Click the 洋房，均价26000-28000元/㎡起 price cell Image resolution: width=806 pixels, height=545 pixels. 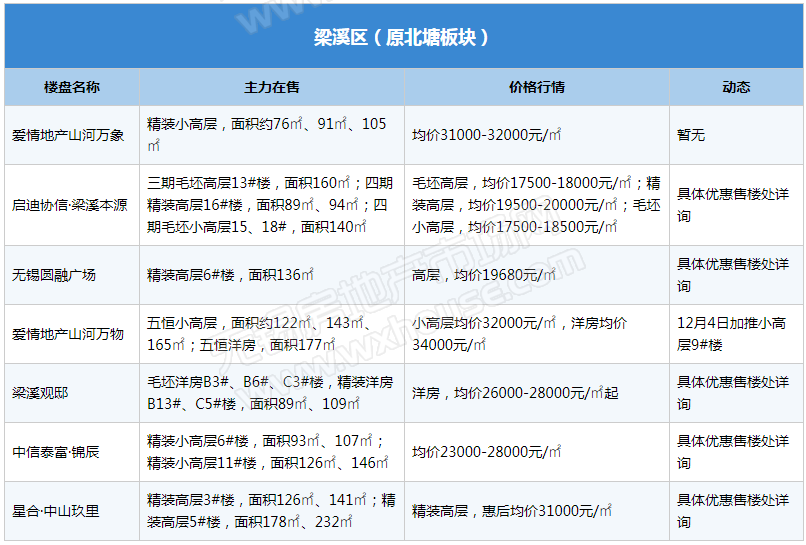click(515, 393)
